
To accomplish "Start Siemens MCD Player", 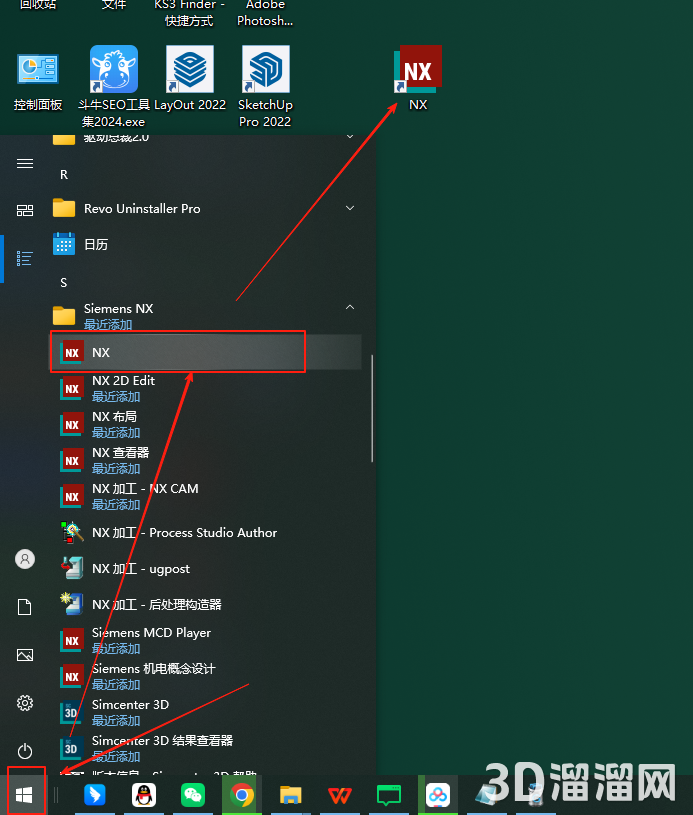I will [151, 640].
